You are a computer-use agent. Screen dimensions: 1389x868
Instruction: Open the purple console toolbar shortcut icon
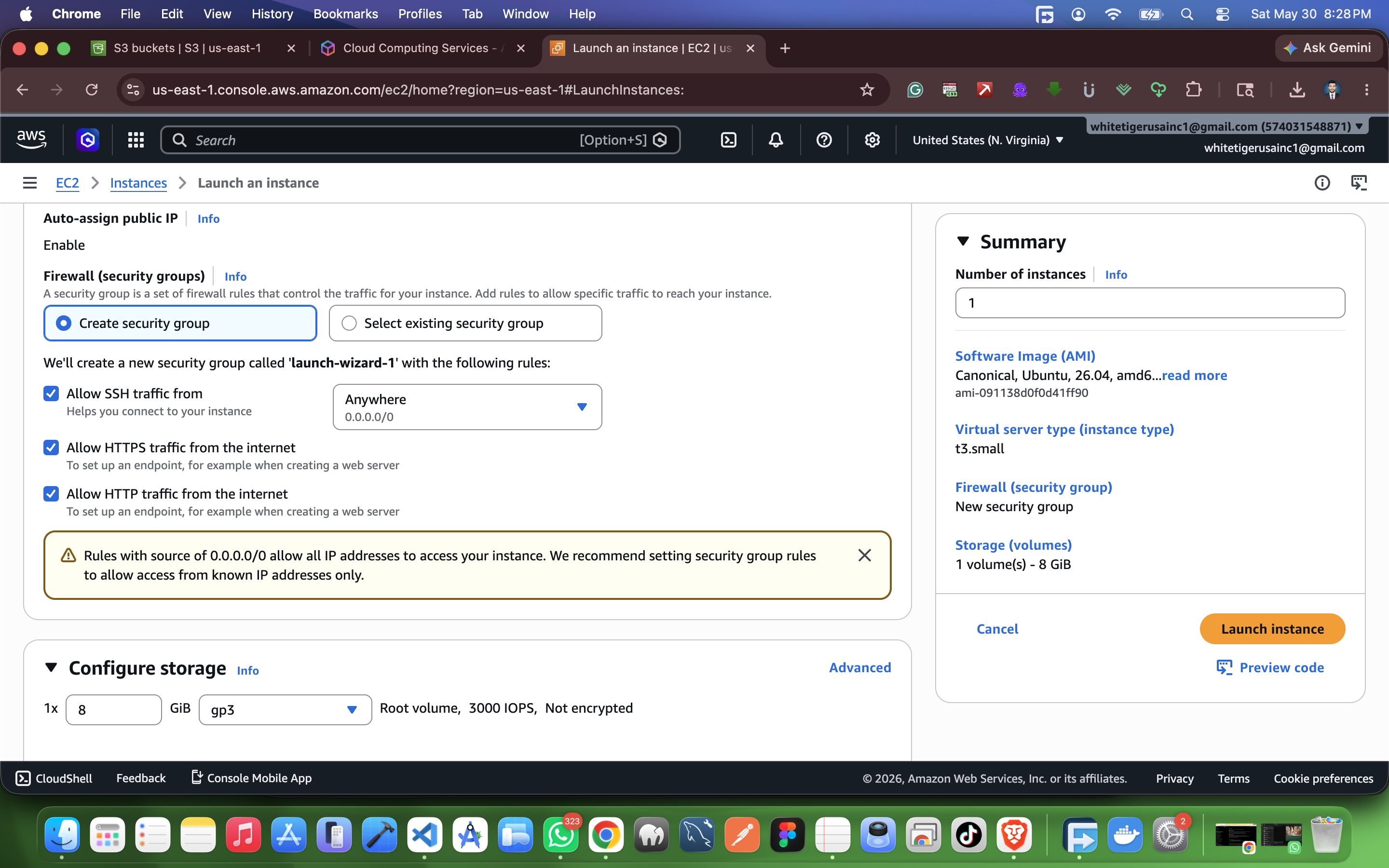[x=88, y=140]
